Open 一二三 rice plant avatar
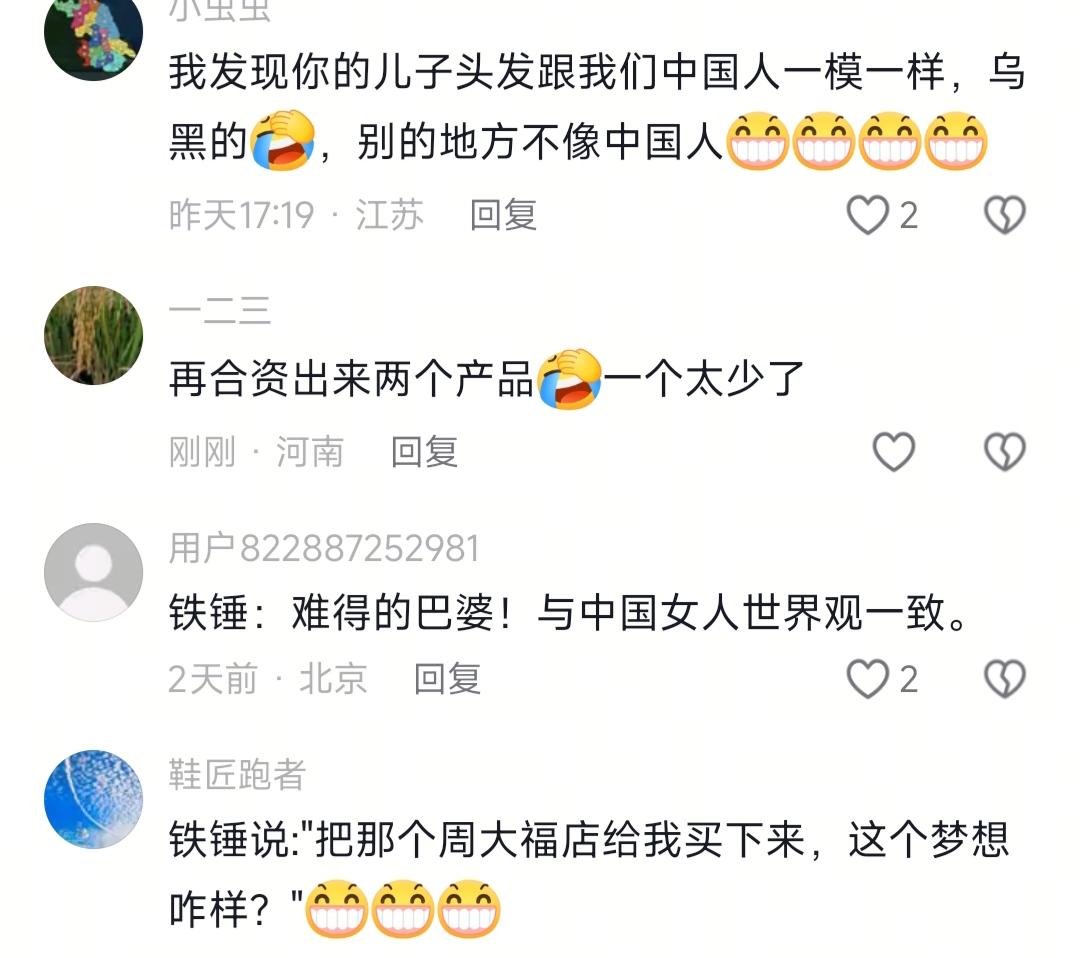The image size is (1080, 958). (94, 335)
